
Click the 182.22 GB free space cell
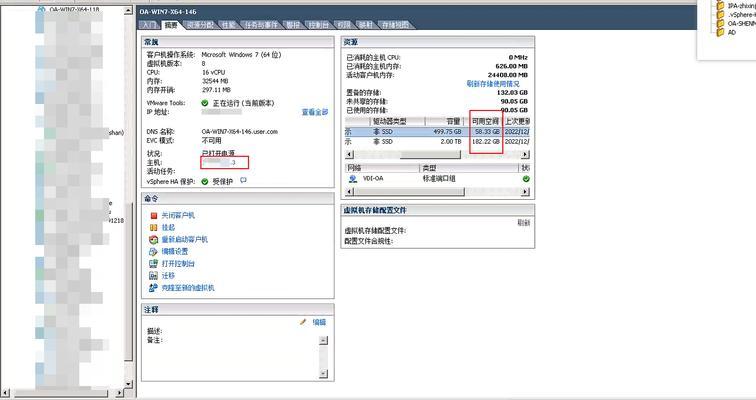click(x=486, y=142)
